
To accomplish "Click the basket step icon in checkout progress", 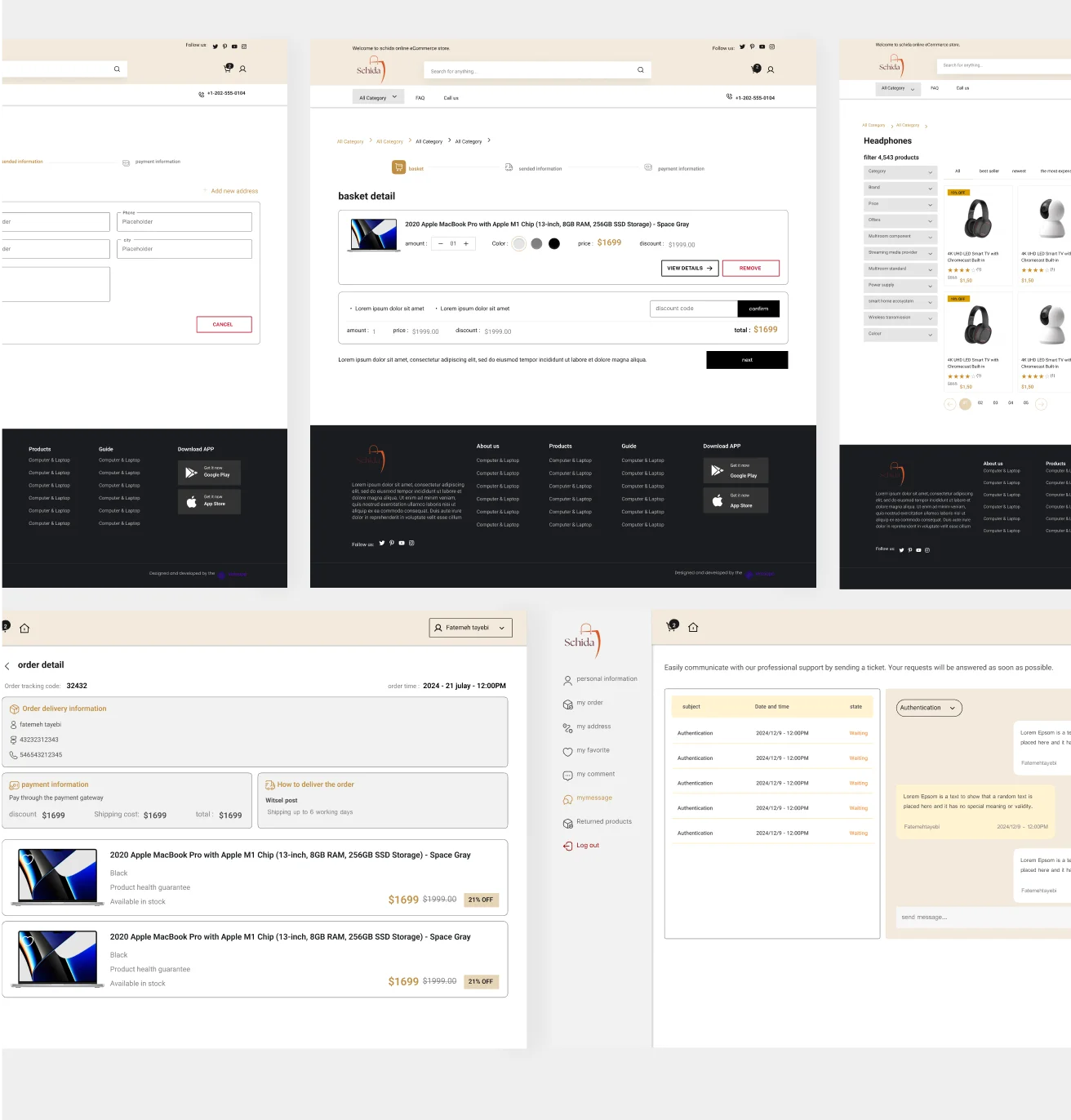I will [x=398, y=167].
